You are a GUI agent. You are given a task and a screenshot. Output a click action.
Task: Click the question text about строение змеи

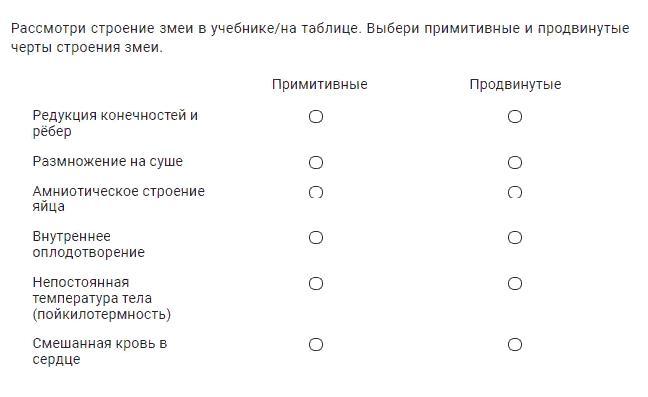pos(320,38)
